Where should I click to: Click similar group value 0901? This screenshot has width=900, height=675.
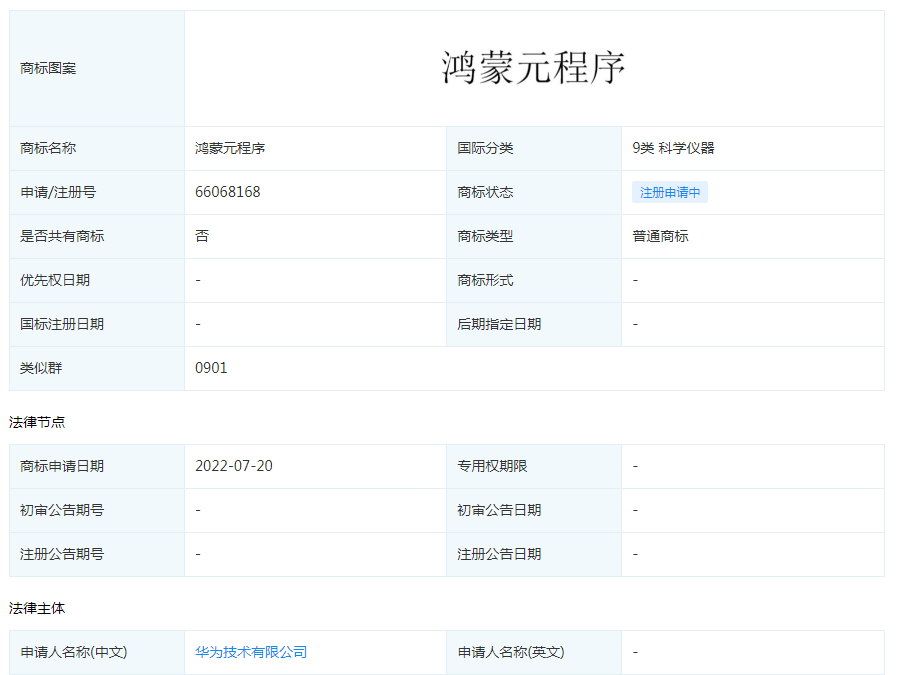click(211, 368)
